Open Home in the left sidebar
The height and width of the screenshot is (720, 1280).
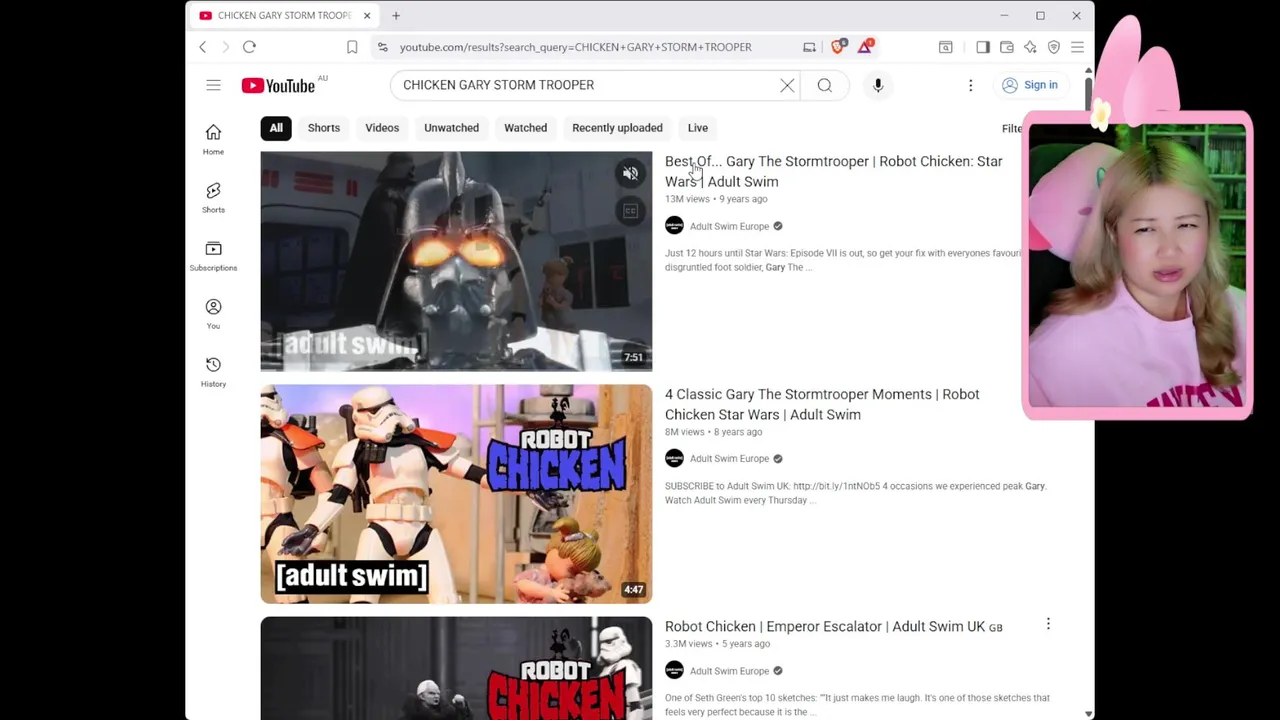pyautogui.click(x=213, y=140)
